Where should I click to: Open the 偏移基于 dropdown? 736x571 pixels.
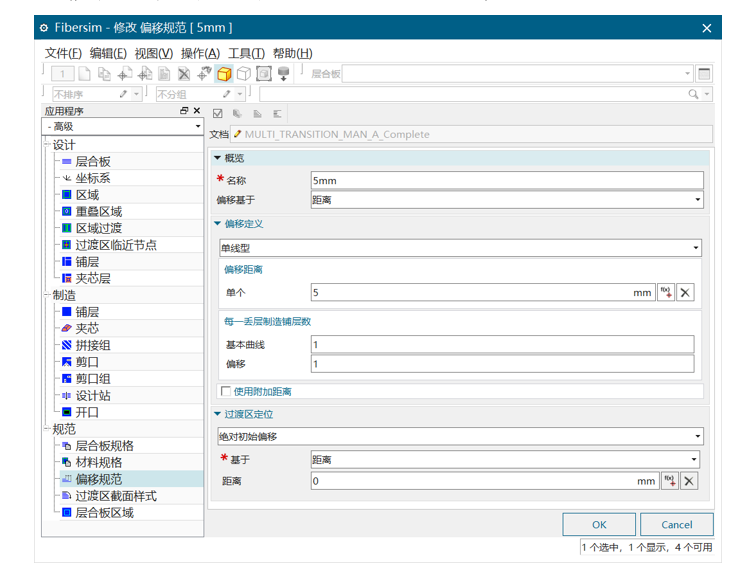click(x=507, y=199)
